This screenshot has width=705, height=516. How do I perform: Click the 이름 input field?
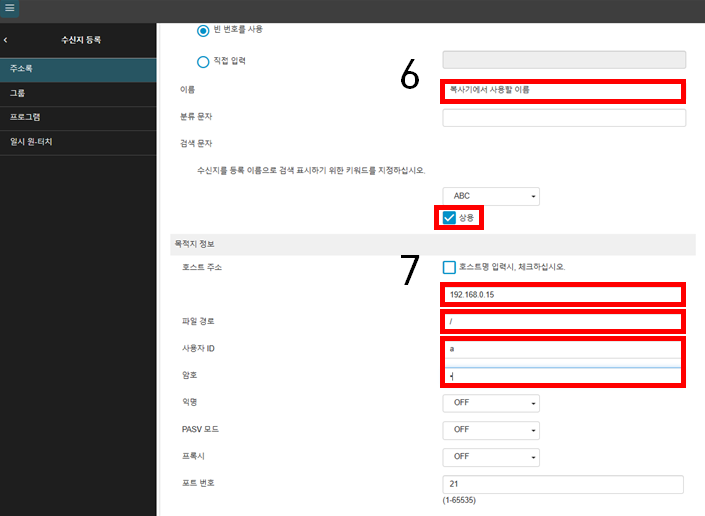[563, 91]
